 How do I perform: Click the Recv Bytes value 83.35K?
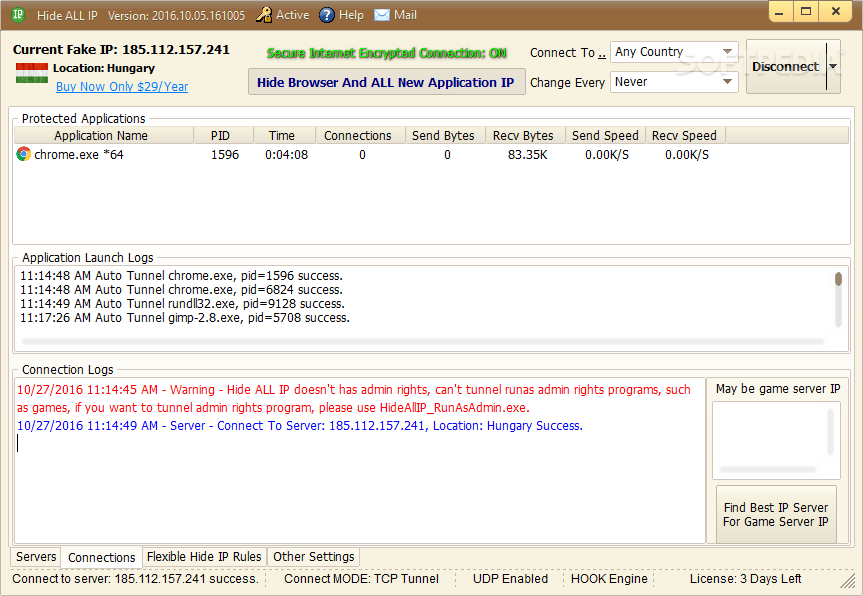(x=527, y=155)
